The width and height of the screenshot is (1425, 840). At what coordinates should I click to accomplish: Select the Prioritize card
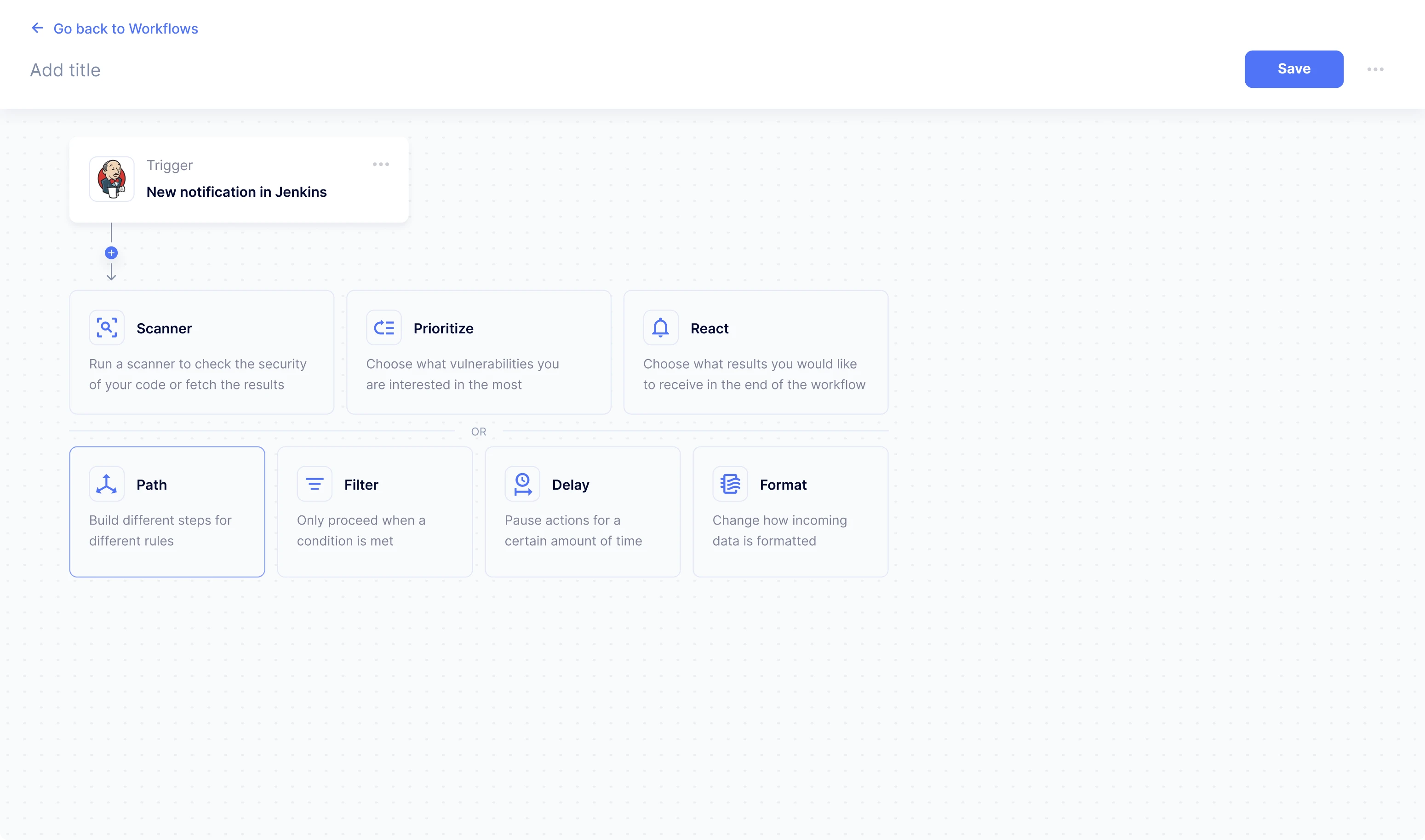(x=478, y=352)
